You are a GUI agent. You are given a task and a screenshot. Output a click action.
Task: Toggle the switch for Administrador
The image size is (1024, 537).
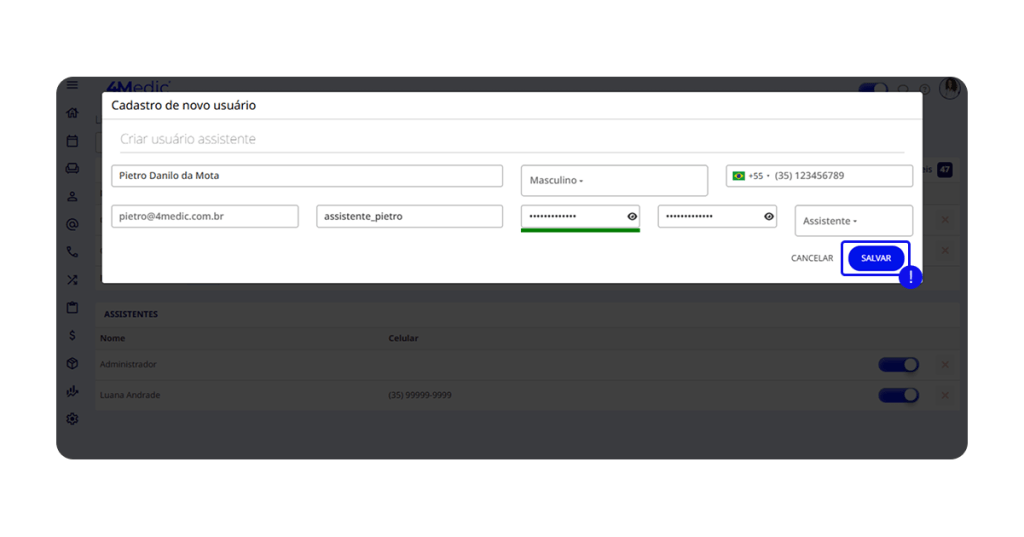point(898,365)
